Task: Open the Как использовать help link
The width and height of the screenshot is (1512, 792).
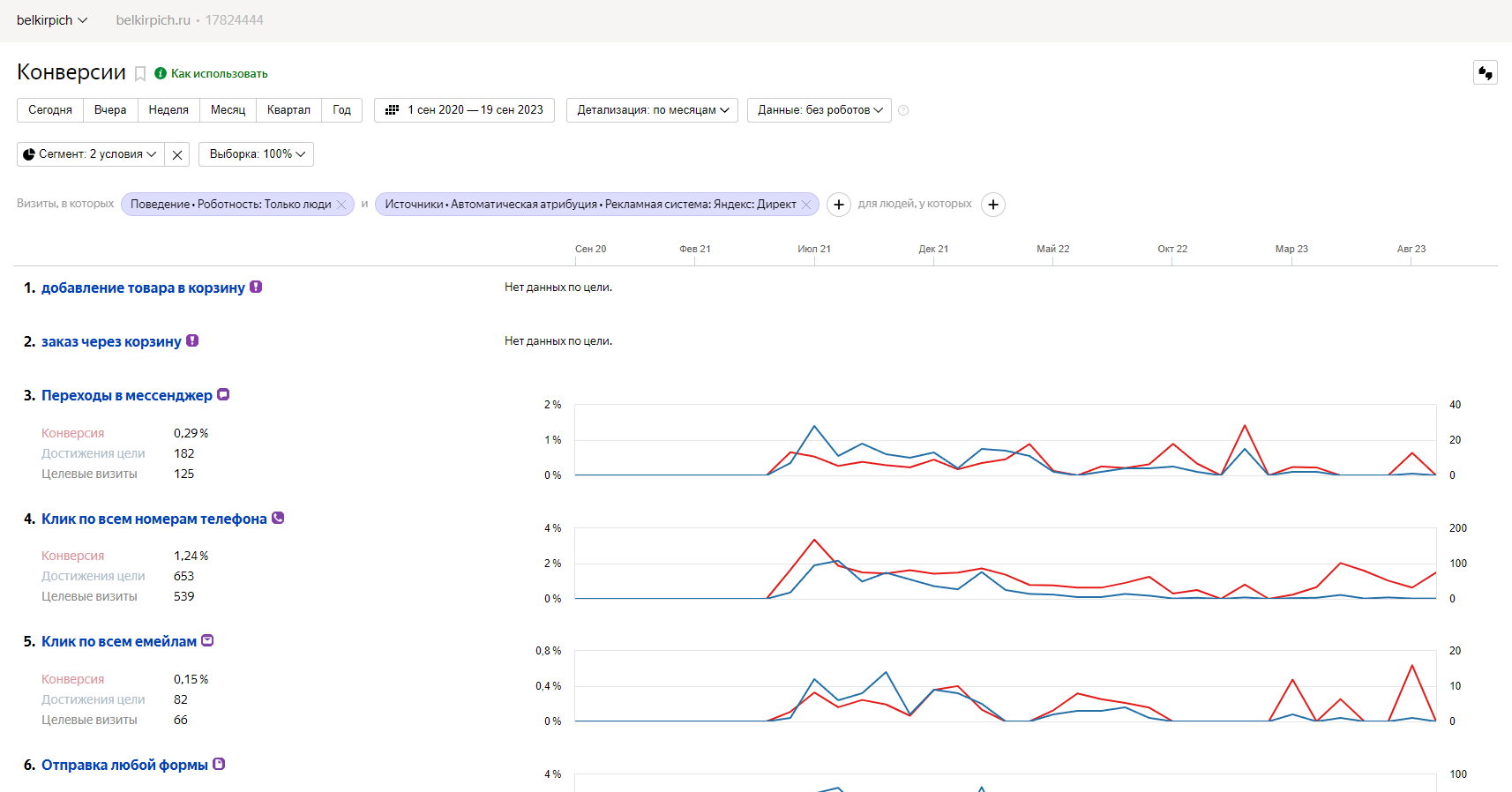Action: 219,74
